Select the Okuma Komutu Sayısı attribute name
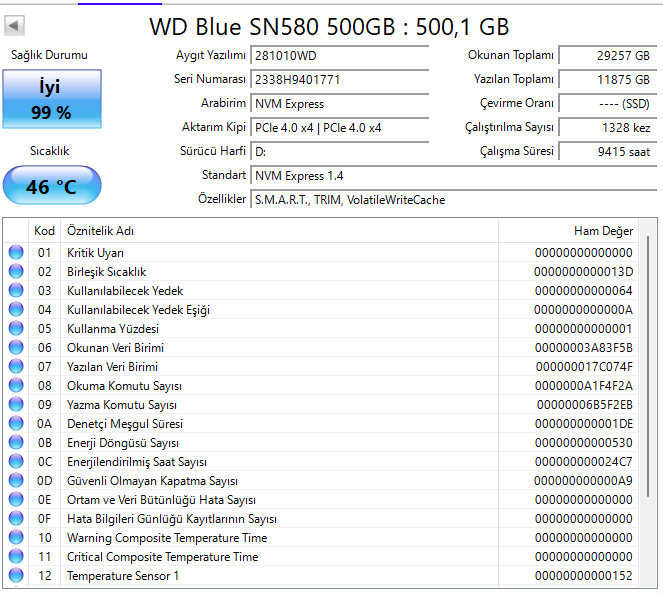The image size is (663, 596). pyautogui.click(x=124, y=386)
